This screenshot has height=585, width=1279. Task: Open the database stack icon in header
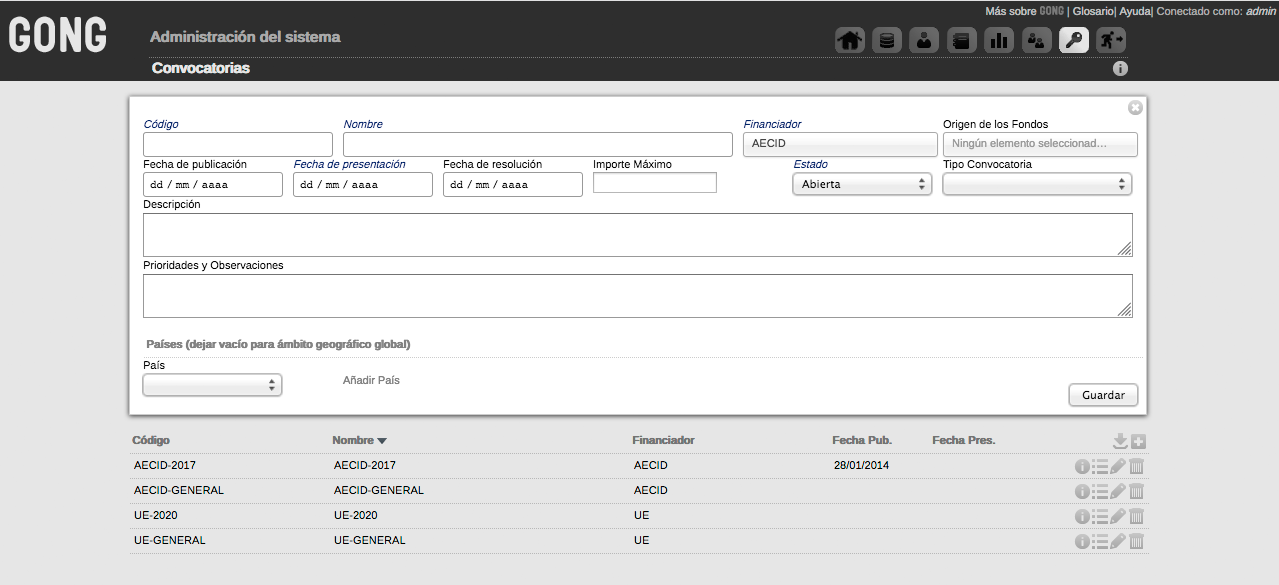[x=887, y=41]
